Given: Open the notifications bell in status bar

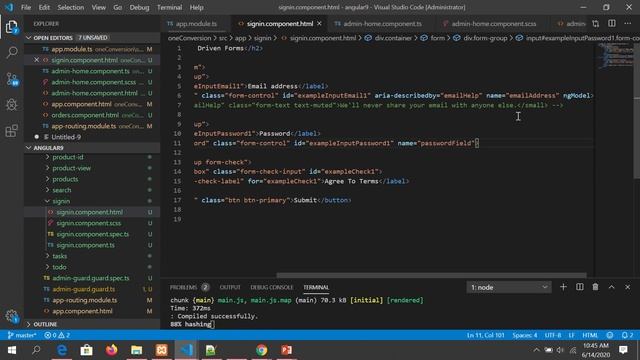Looking at the screenshot, I should [627, 335].
